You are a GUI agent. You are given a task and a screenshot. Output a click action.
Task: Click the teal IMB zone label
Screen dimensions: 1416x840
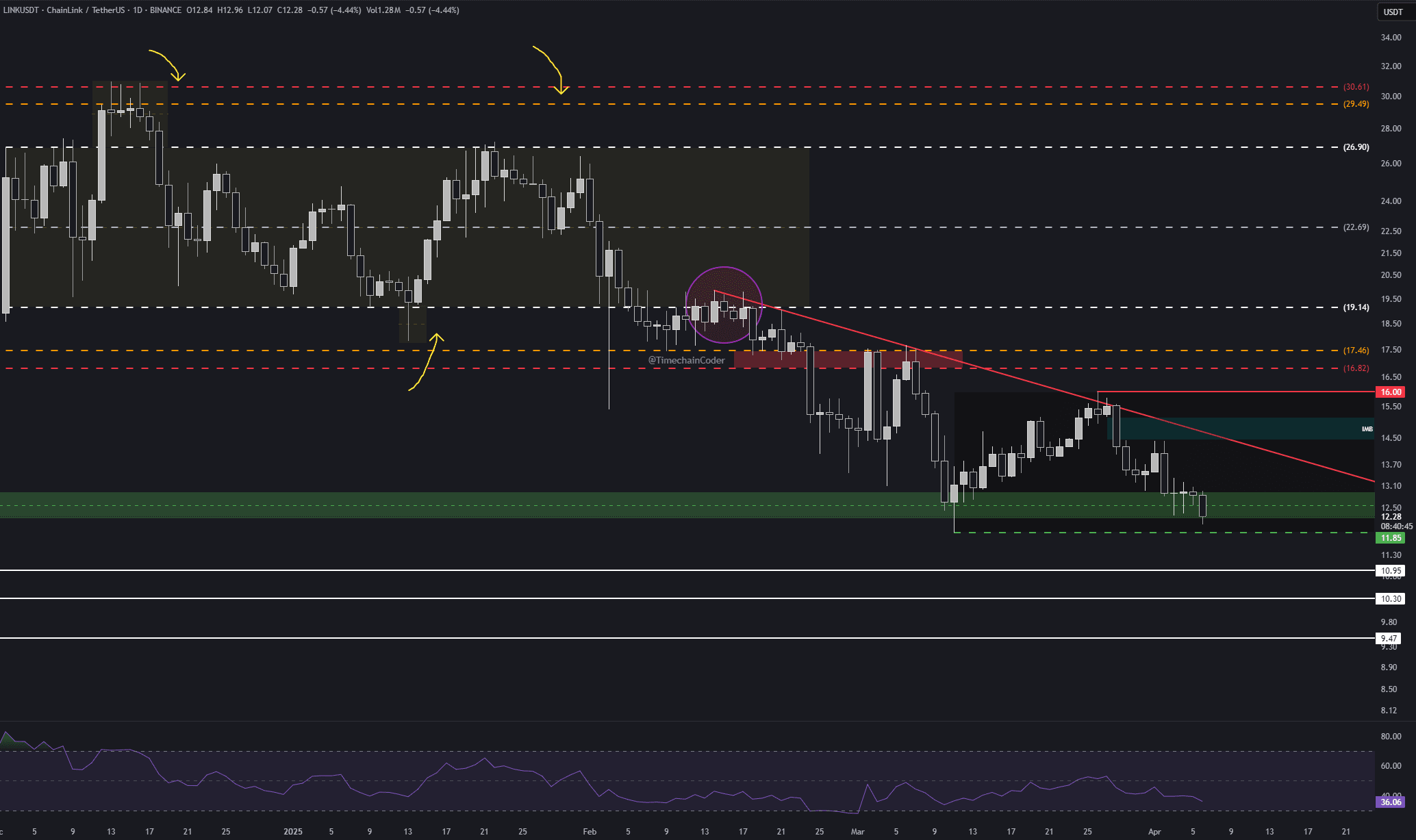coord(1367,429)
